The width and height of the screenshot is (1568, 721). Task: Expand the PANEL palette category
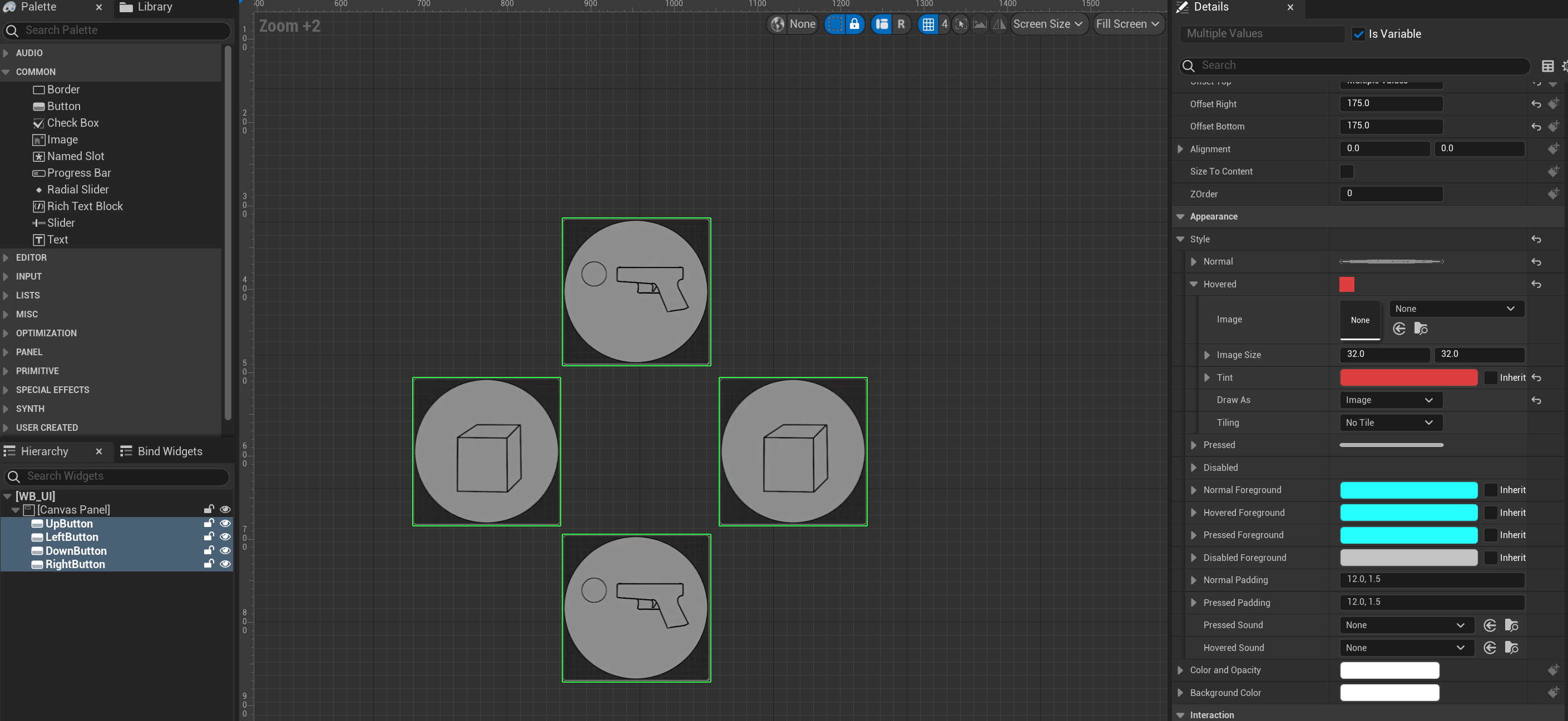pos(28,352)
